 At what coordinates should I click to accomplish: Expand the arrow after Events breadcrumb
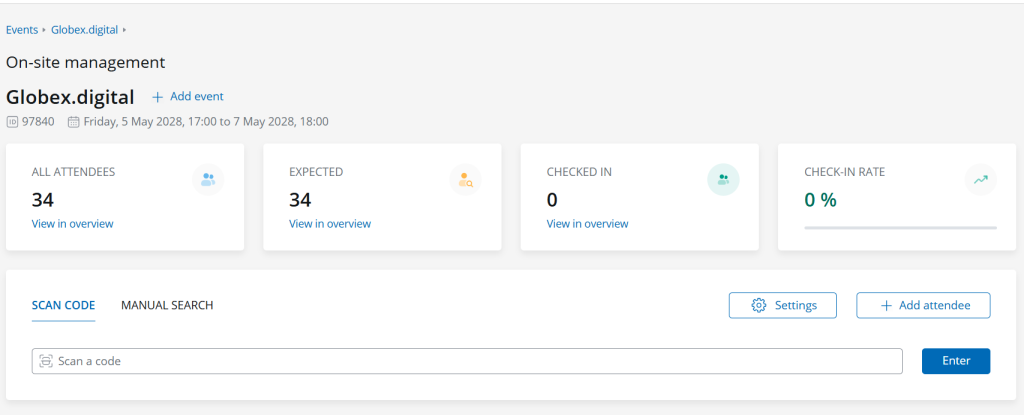pyautogui.click(x=45, y=31)
